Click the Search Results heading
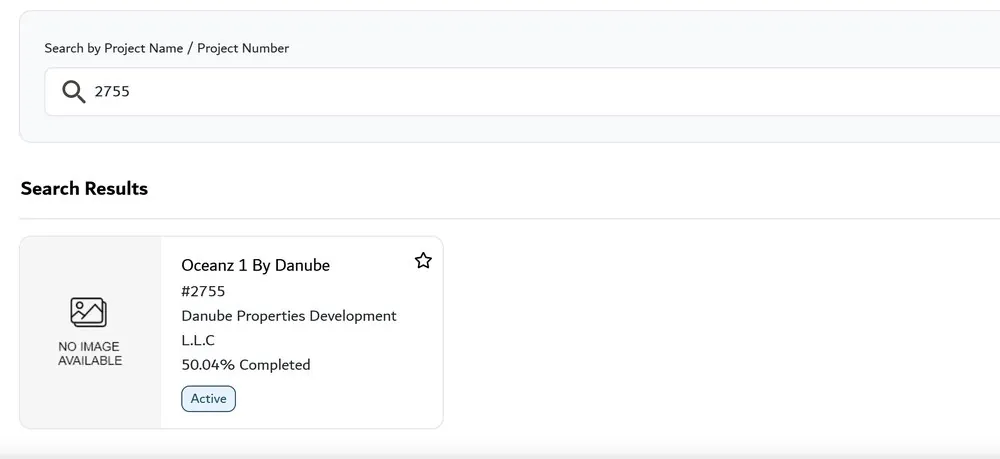The width and height of the screenshot is (1000, 459). [x=84, y=188]
